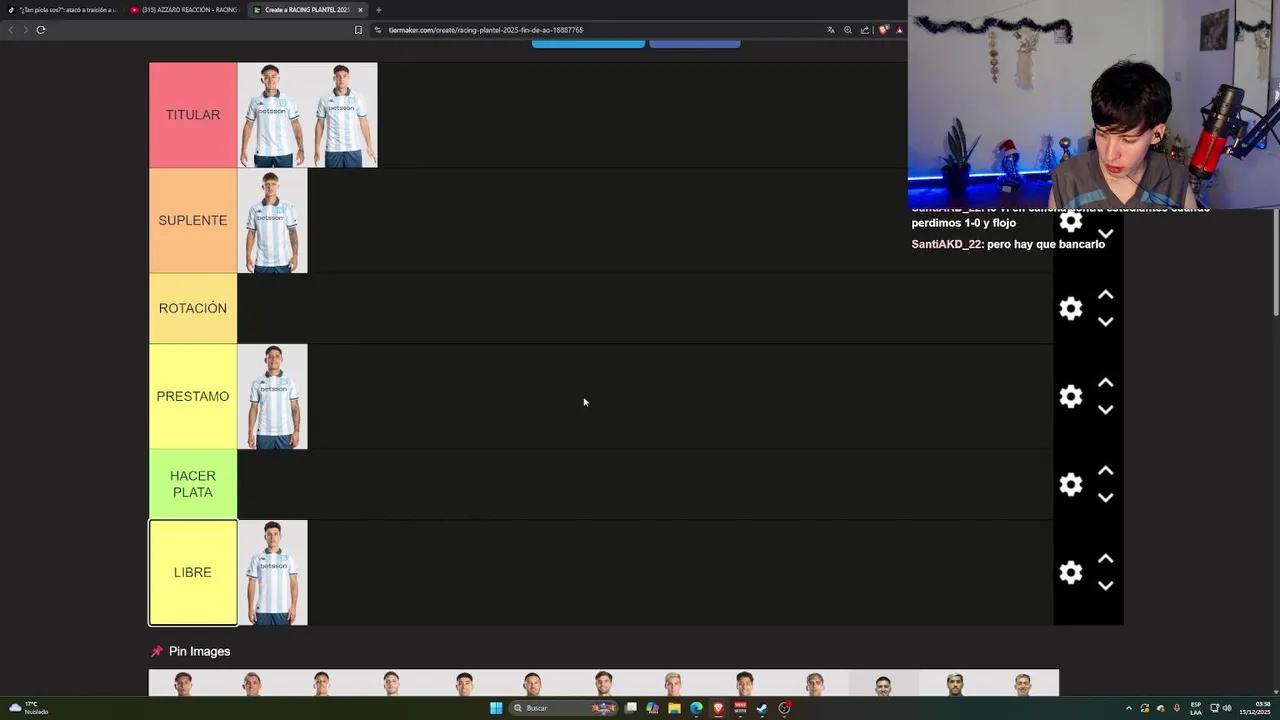Open the weather widget showing Nublado
Viewport: 1280px width, 720px height.
(28, 708)
